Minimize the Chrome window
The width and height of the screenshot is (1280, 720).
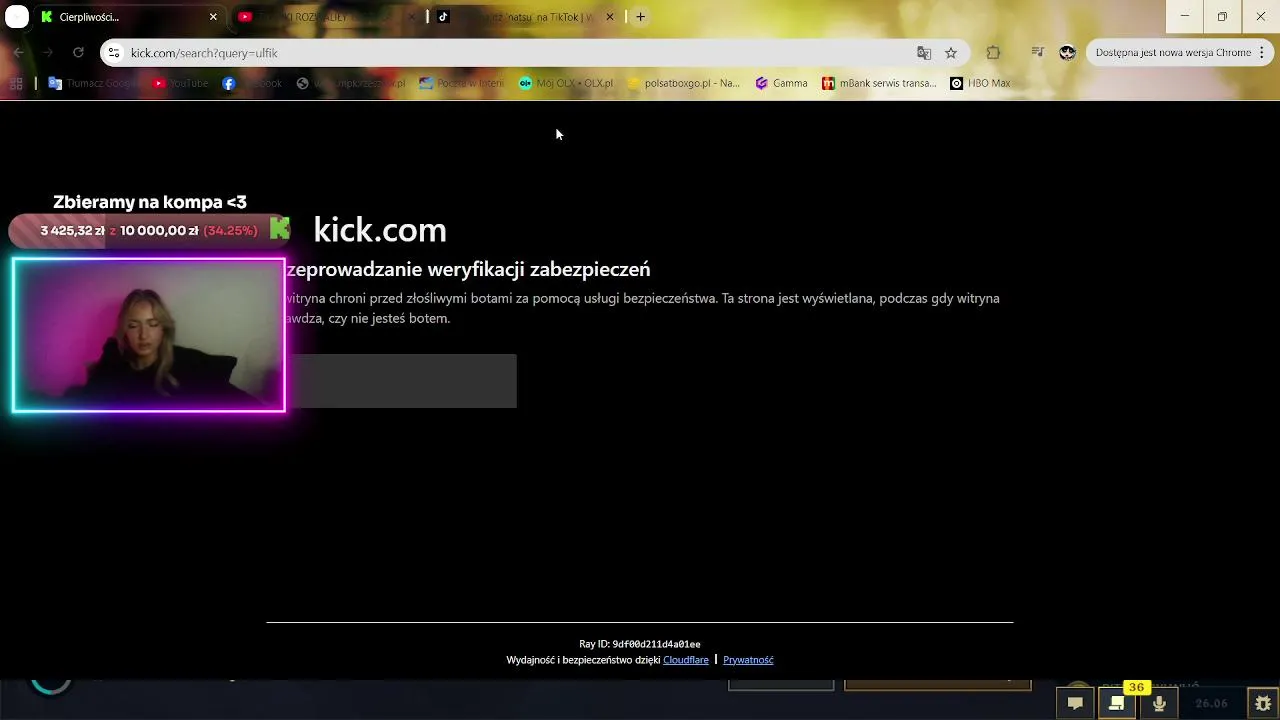(x=1185, y=17)
